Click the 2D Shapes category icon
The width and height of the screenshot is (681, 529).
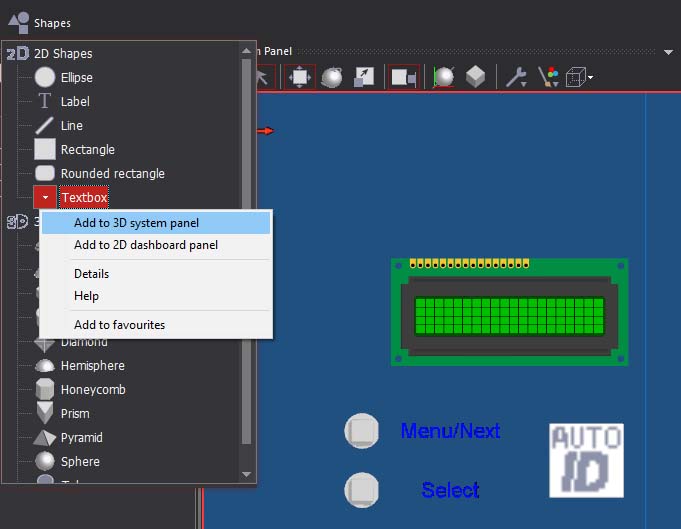click(18, 53)
